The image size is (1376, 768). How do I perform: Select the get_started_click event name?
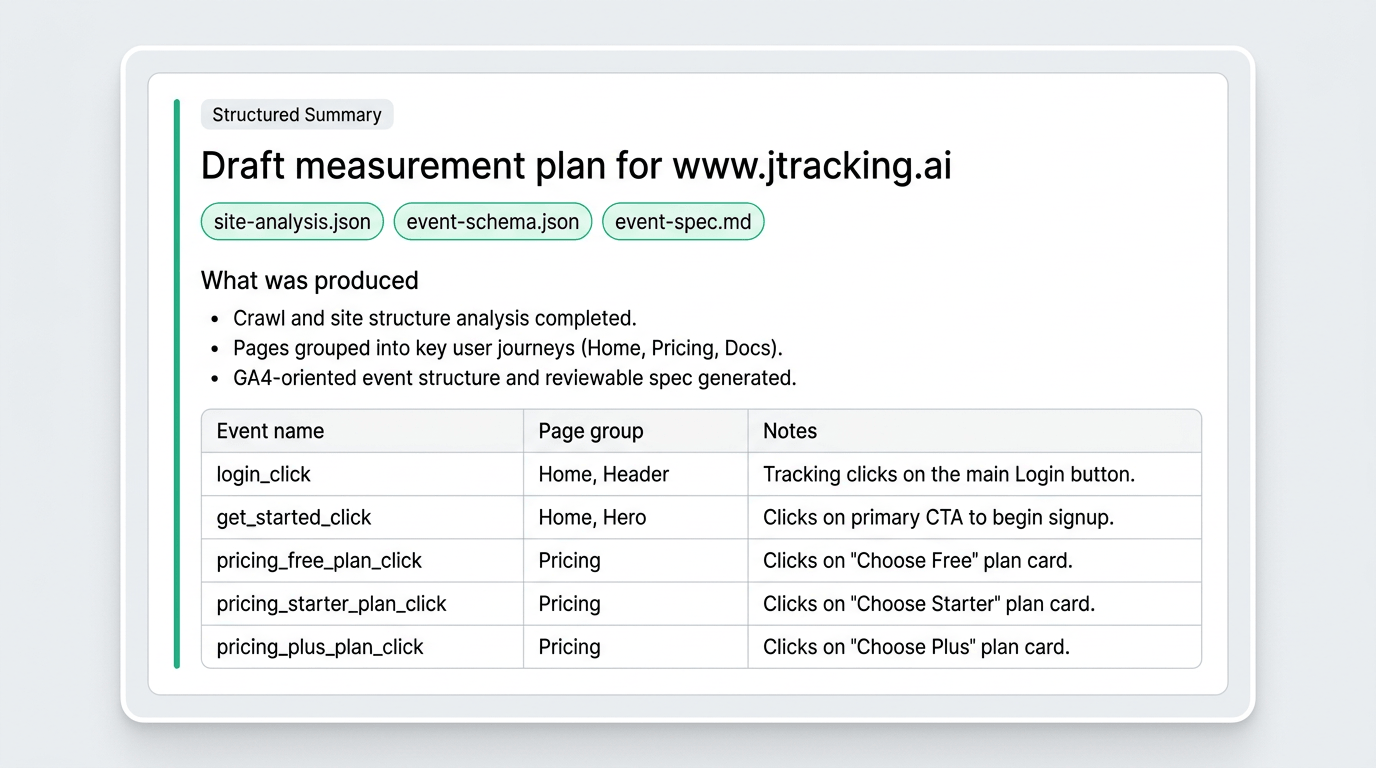coord(293,517)
